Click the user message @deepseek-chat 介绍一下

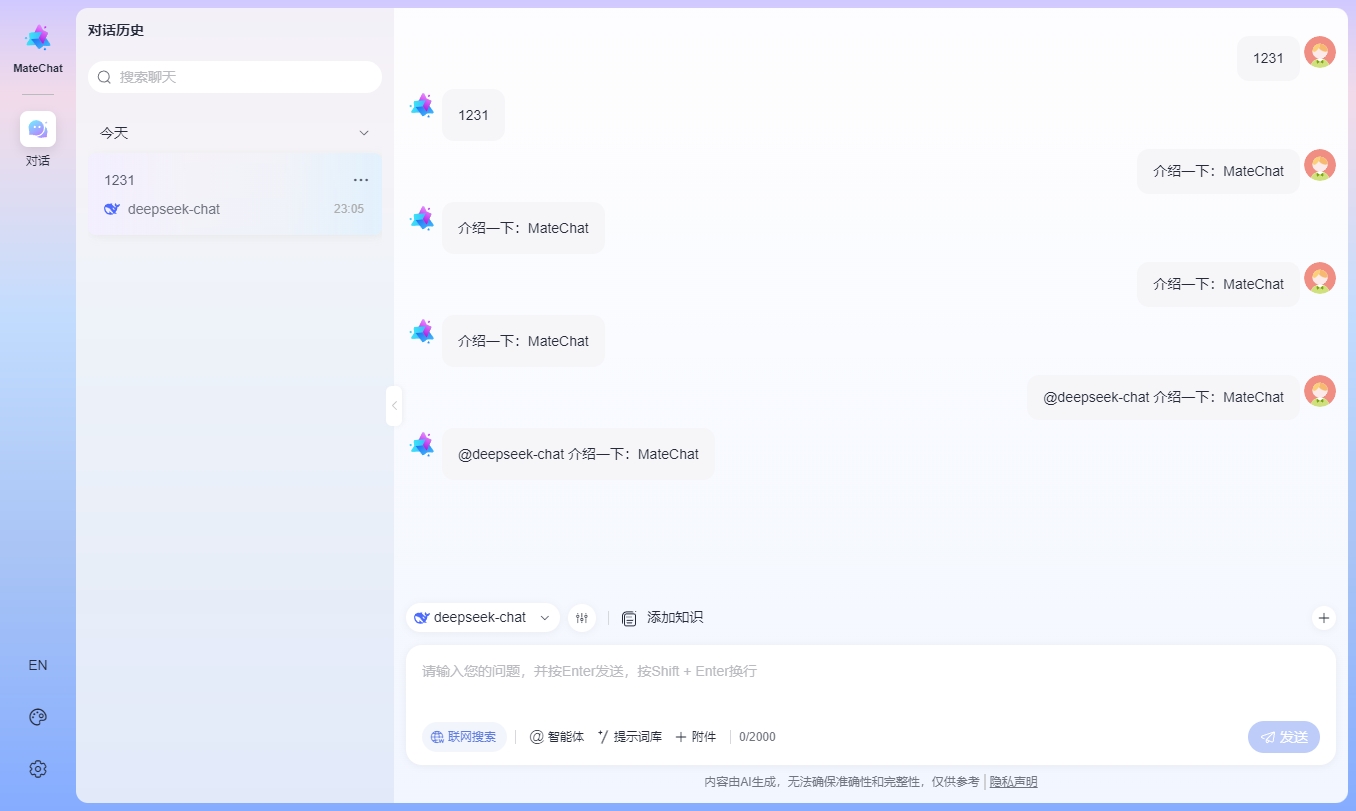tap(1163, 397)
